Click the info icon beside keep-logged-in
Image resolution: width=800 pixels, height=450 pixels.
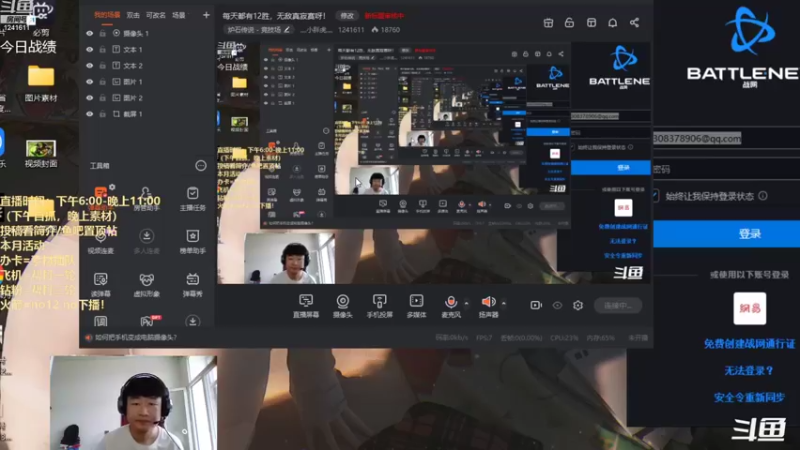click(x=763, y=196)
